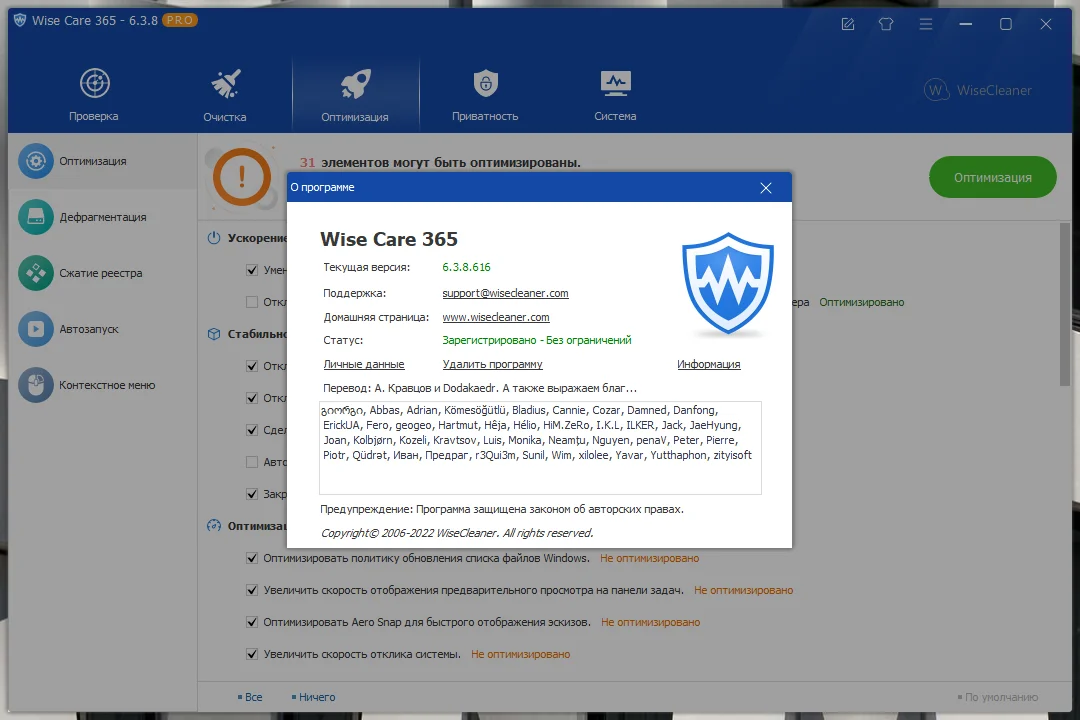Click status text Зарегистрировано - Без ограничений

coord(537,340)
